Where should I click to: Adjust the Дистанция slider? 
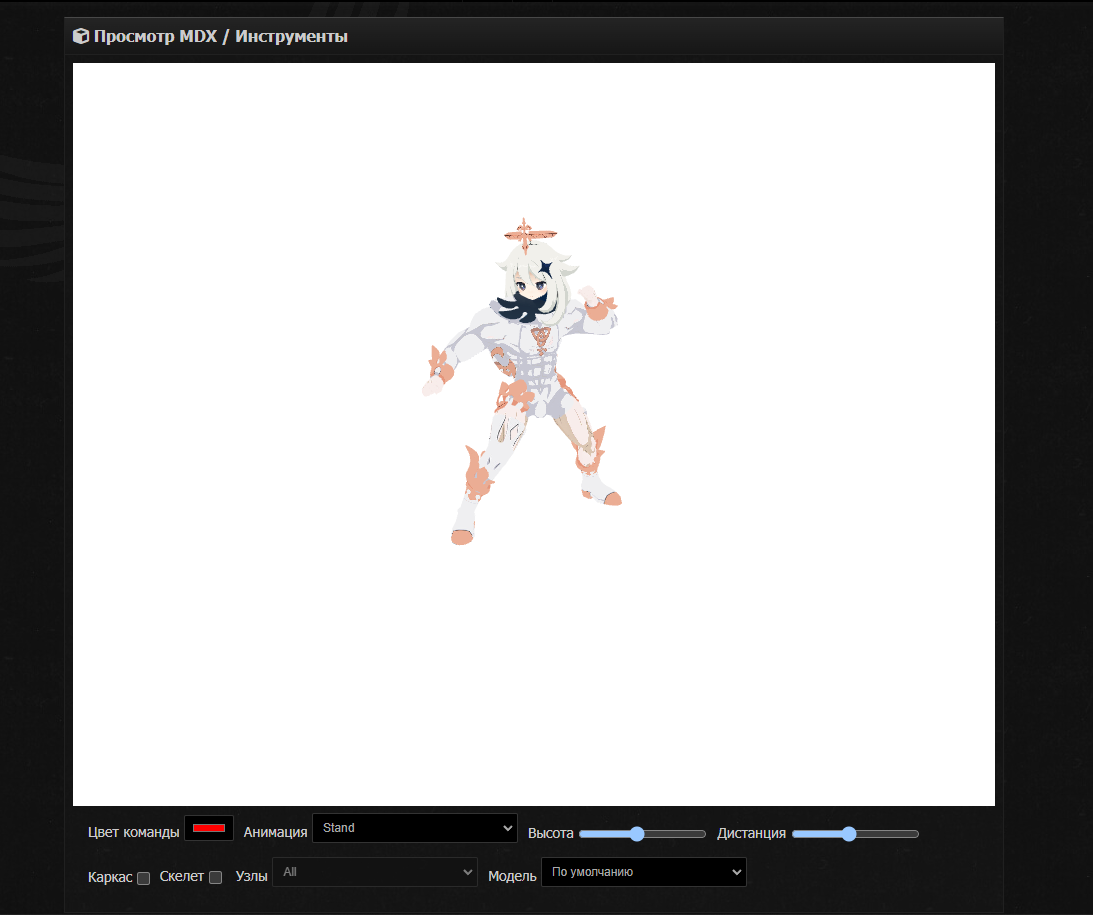click(x=855, y=833)
